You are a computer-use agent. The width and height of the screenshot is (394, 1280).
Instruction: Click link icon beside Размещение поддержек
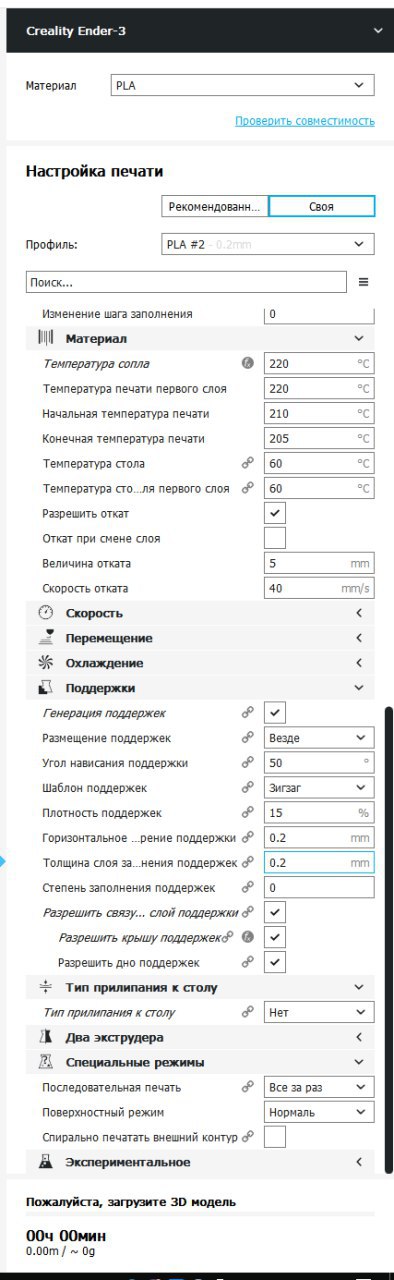click(247, 738)
